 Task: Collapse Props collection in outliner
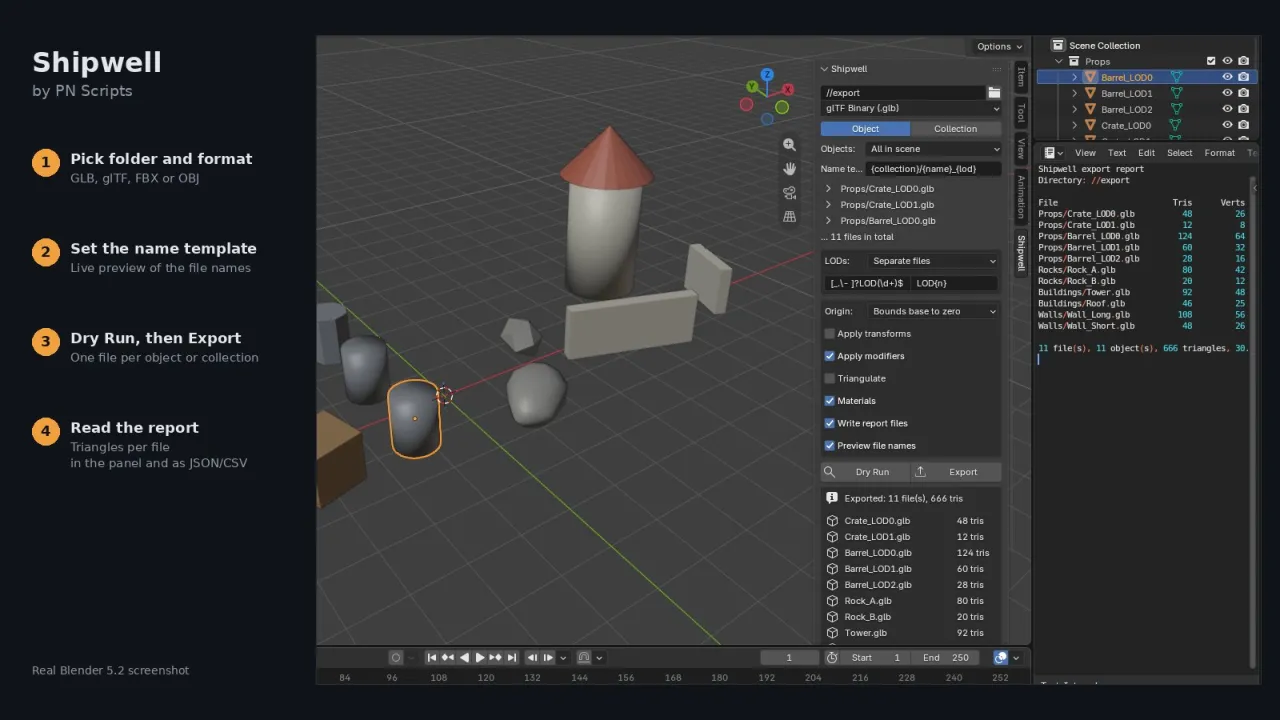(1059, 61)
